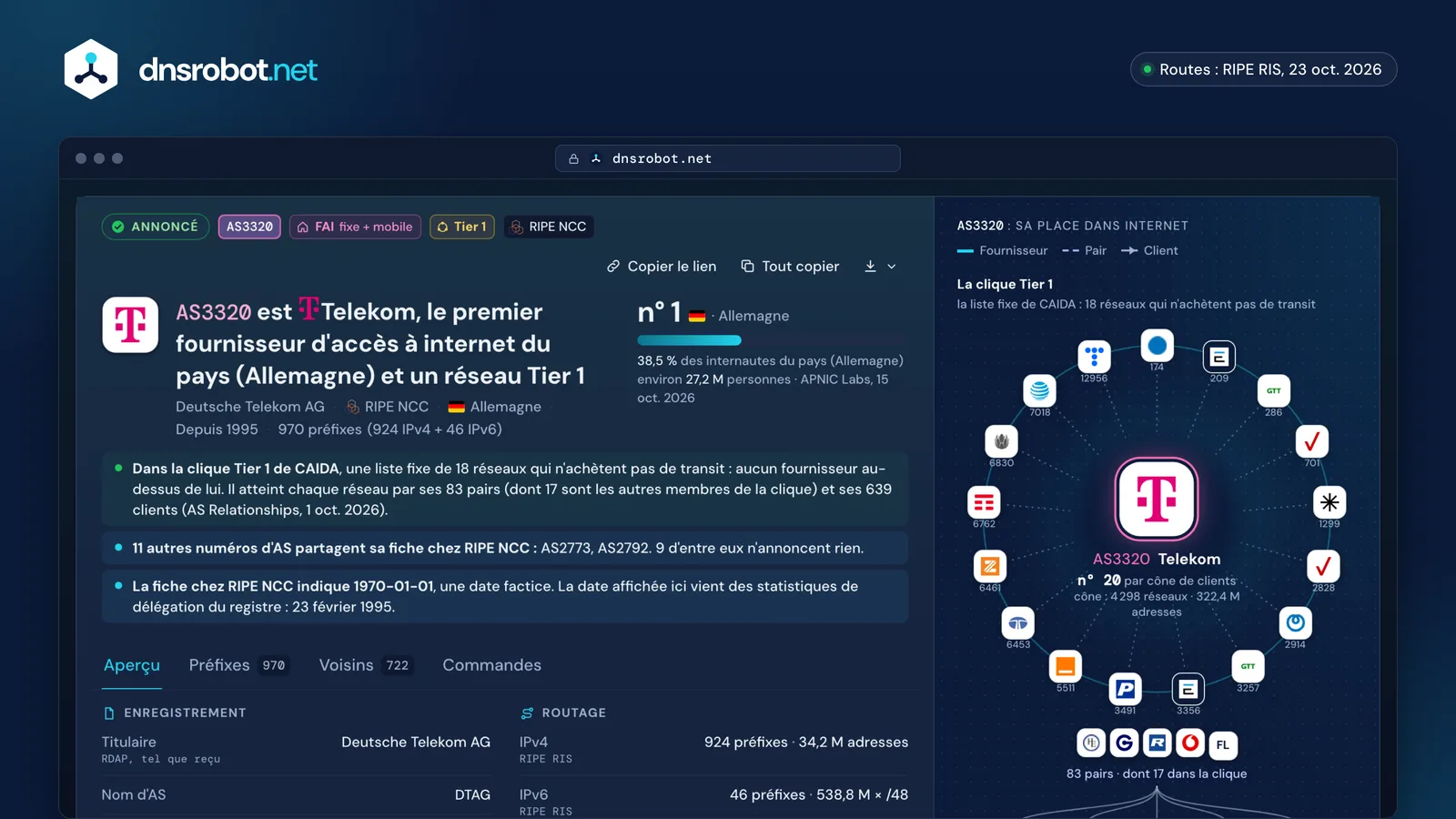This screenshot has width=1456, height=819.
Task: Select the FAI fixe + mobile badge
Action: coord(355,227)
